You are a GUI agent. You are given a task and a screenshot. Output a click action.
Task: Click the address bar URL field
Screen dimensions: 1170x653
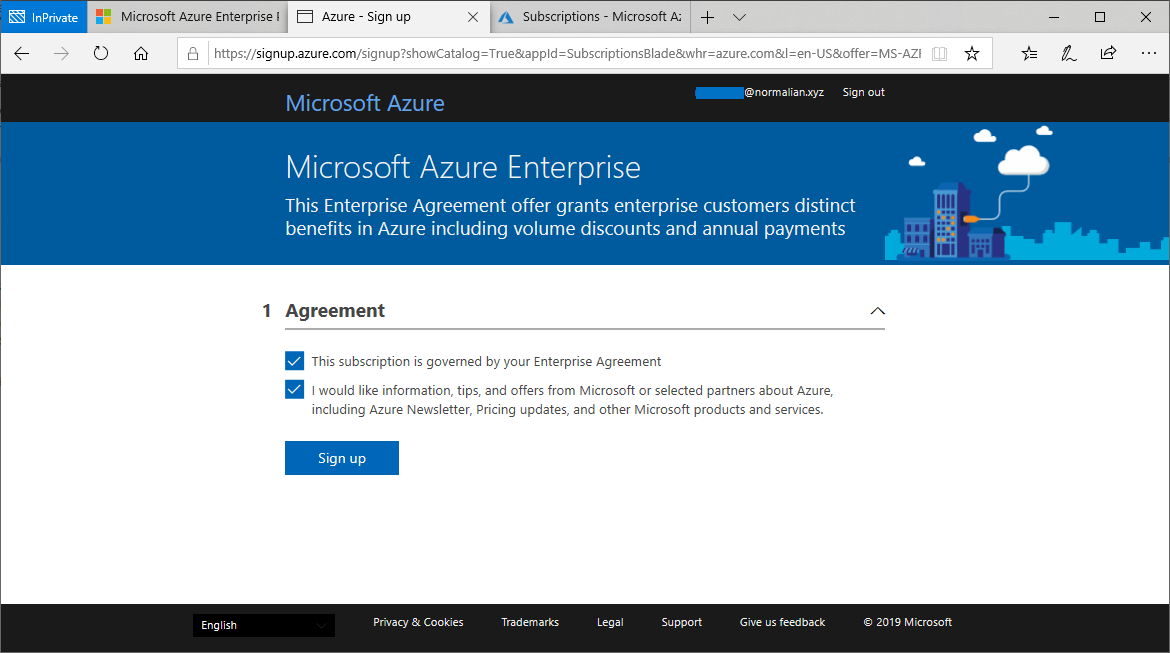[560, 54]
